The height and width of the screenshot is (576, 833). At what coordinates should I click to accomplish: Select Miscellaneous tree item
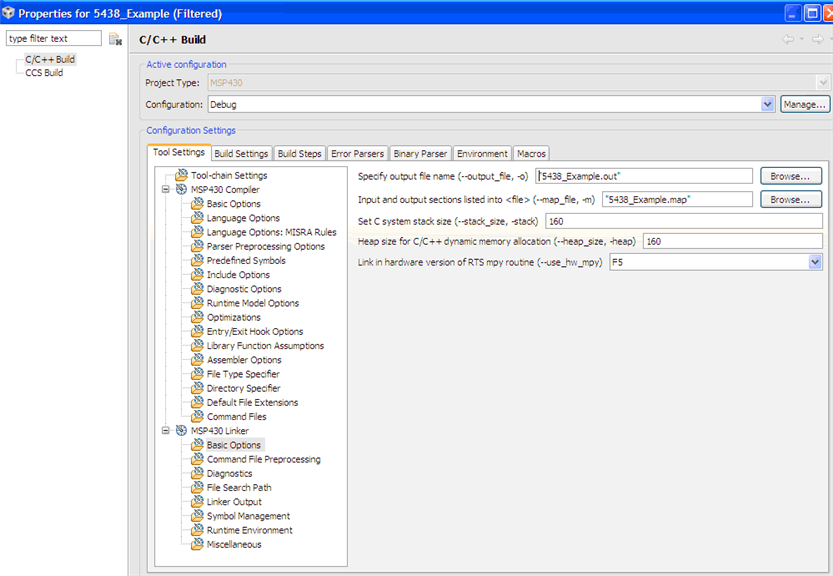coord(234,544)
